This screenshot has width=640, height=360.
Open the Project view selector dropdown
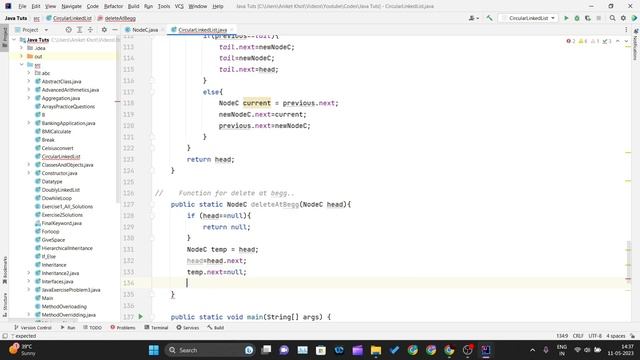pos(31,30)
